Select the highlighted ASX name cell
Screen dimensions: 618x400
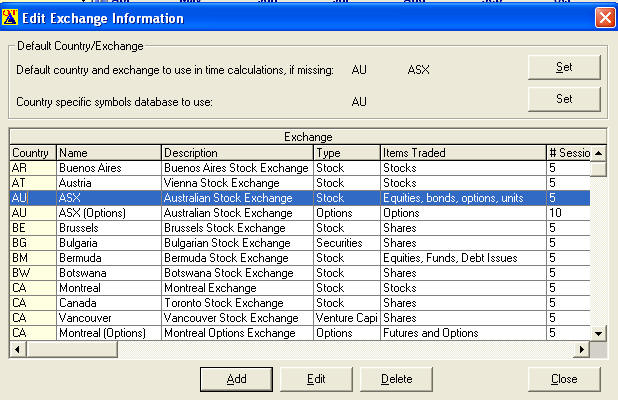[109, 198]
